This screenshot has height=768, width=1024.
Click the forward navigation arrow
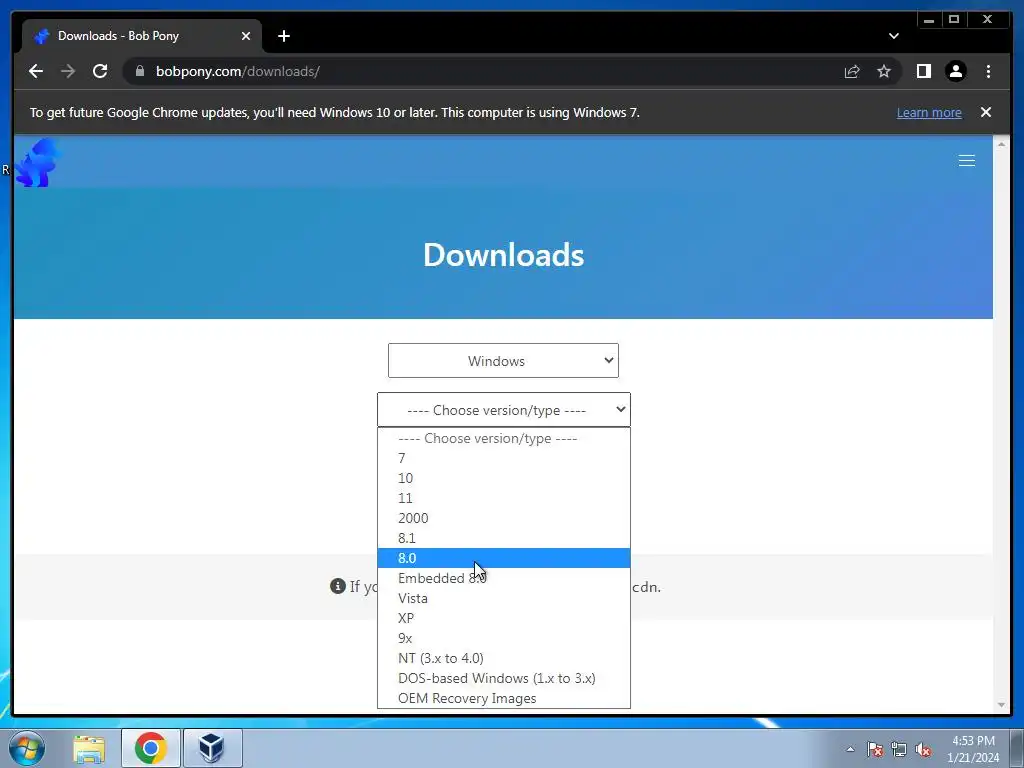(x=68, y=71)
